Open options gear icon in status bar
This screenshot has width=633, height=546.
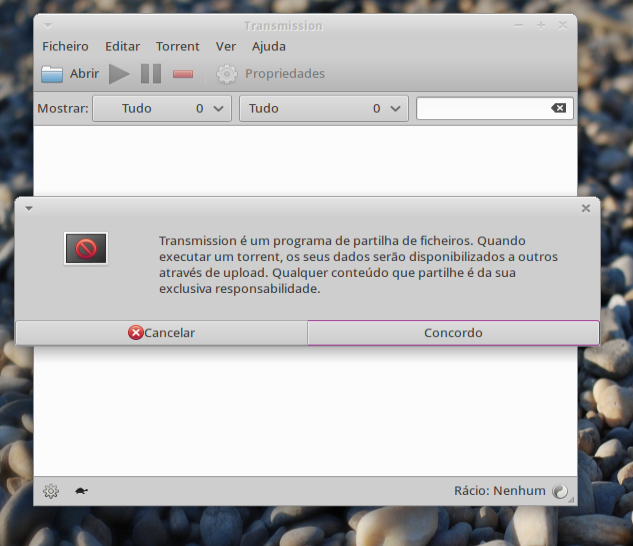click(50, 491)
